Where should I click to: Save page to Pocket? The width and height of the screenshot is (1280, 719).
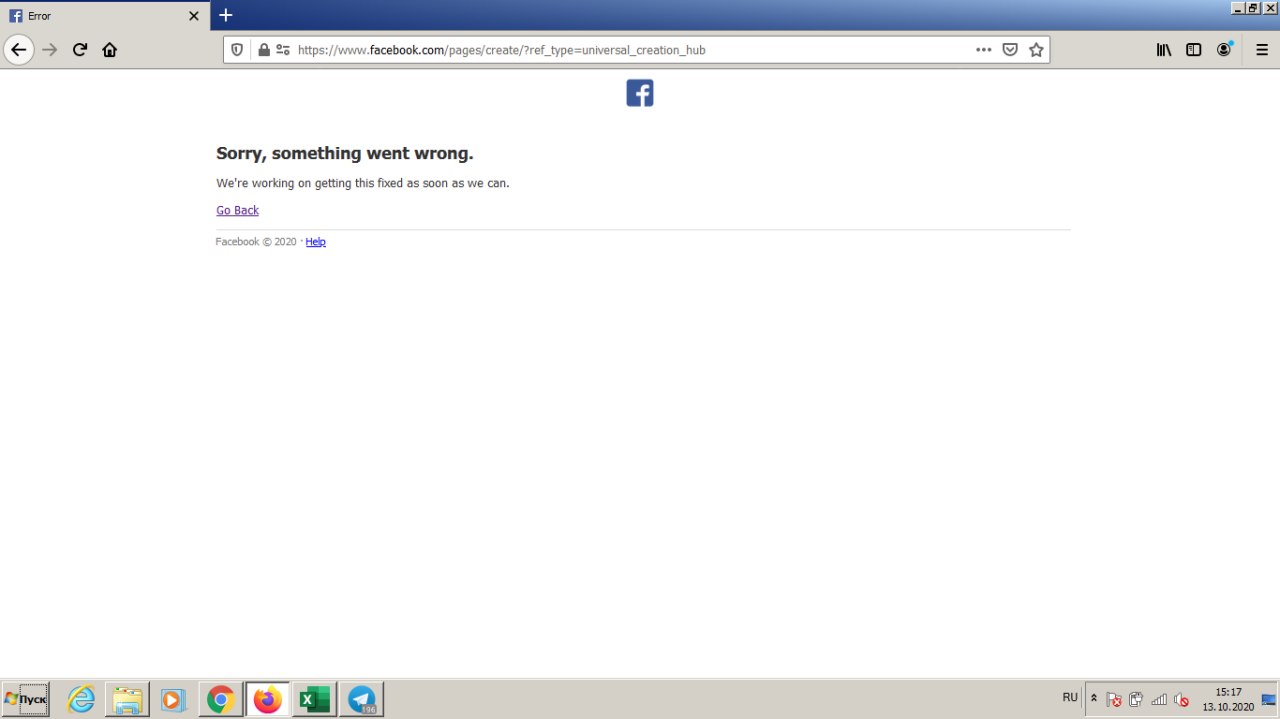[x=1010, y=49]
